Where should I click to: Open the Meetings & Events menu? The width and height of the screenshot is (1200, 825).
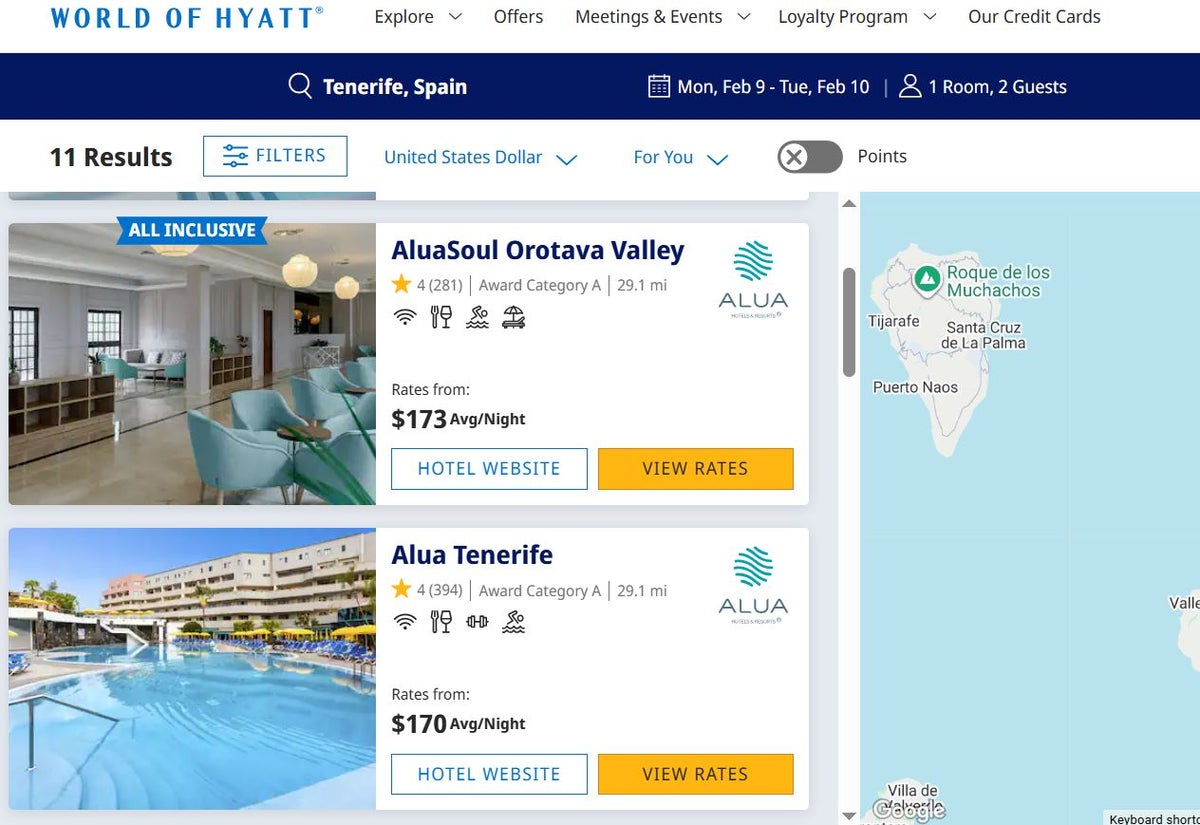(x=660, y=16)
